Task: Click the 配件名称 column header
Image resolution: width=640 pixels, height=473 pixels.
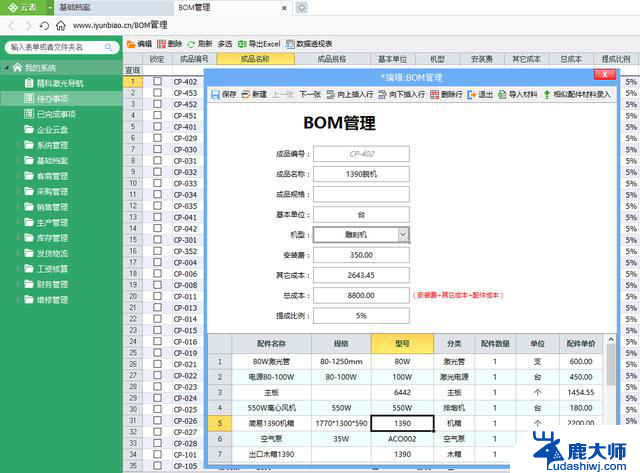Action: [x=271, y=344]
